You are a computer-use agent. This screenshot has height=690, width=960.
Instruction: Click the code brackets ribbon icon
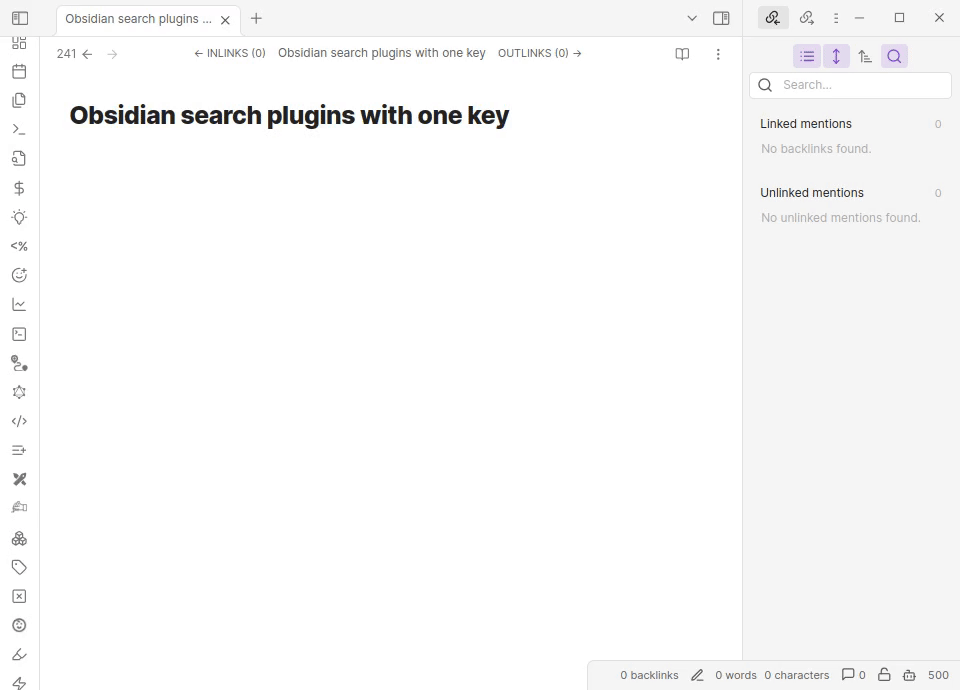pyautogui.click(x=19, y=421)
